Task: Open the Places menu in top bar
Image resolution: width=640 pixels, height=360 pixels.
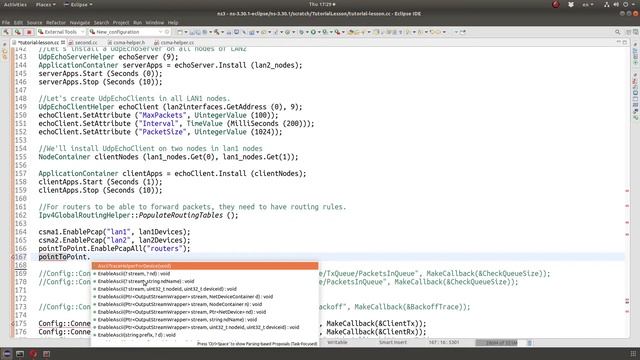Action: (45, 4)
